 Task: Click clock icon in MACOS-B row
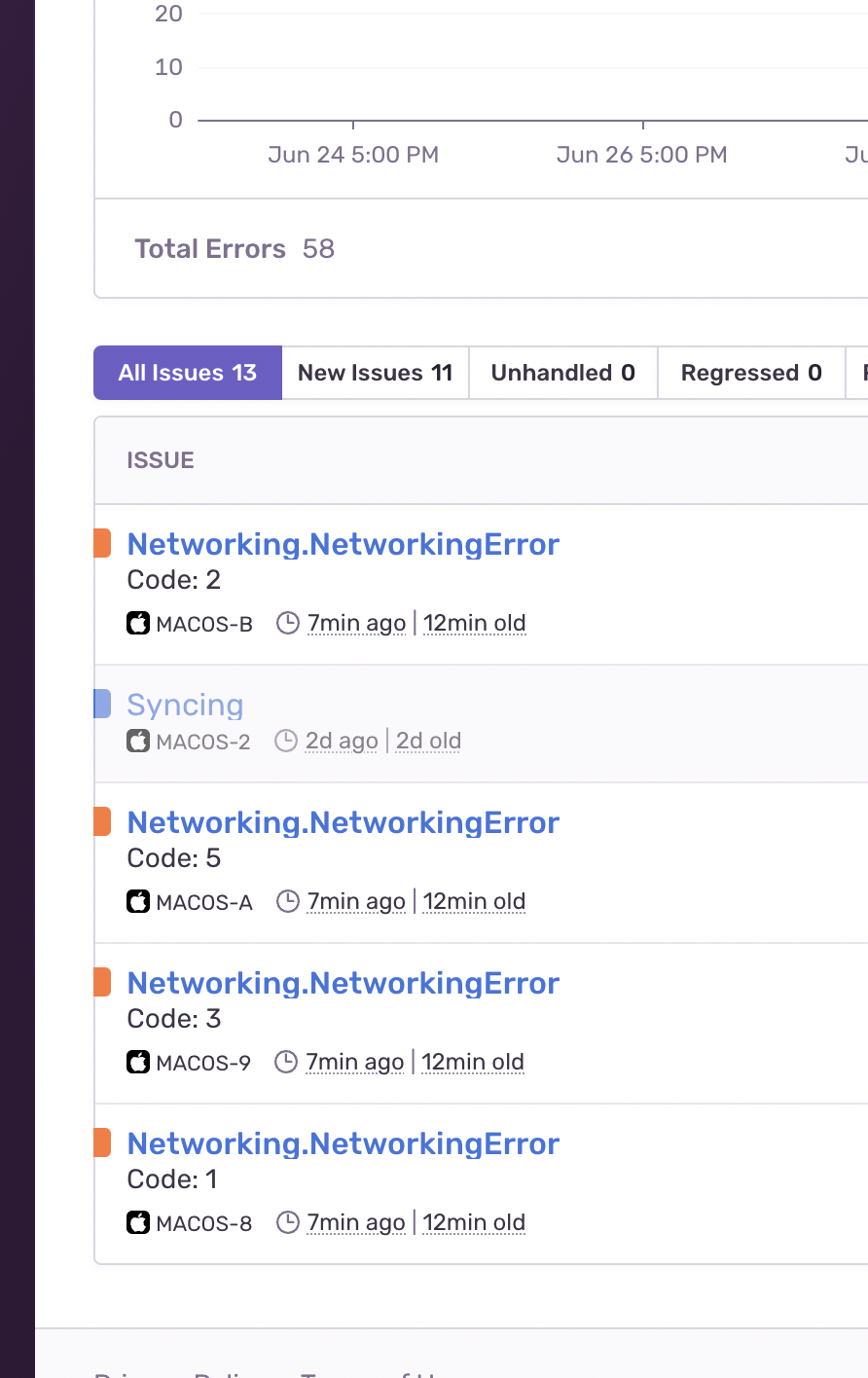[x=288, y=623]
